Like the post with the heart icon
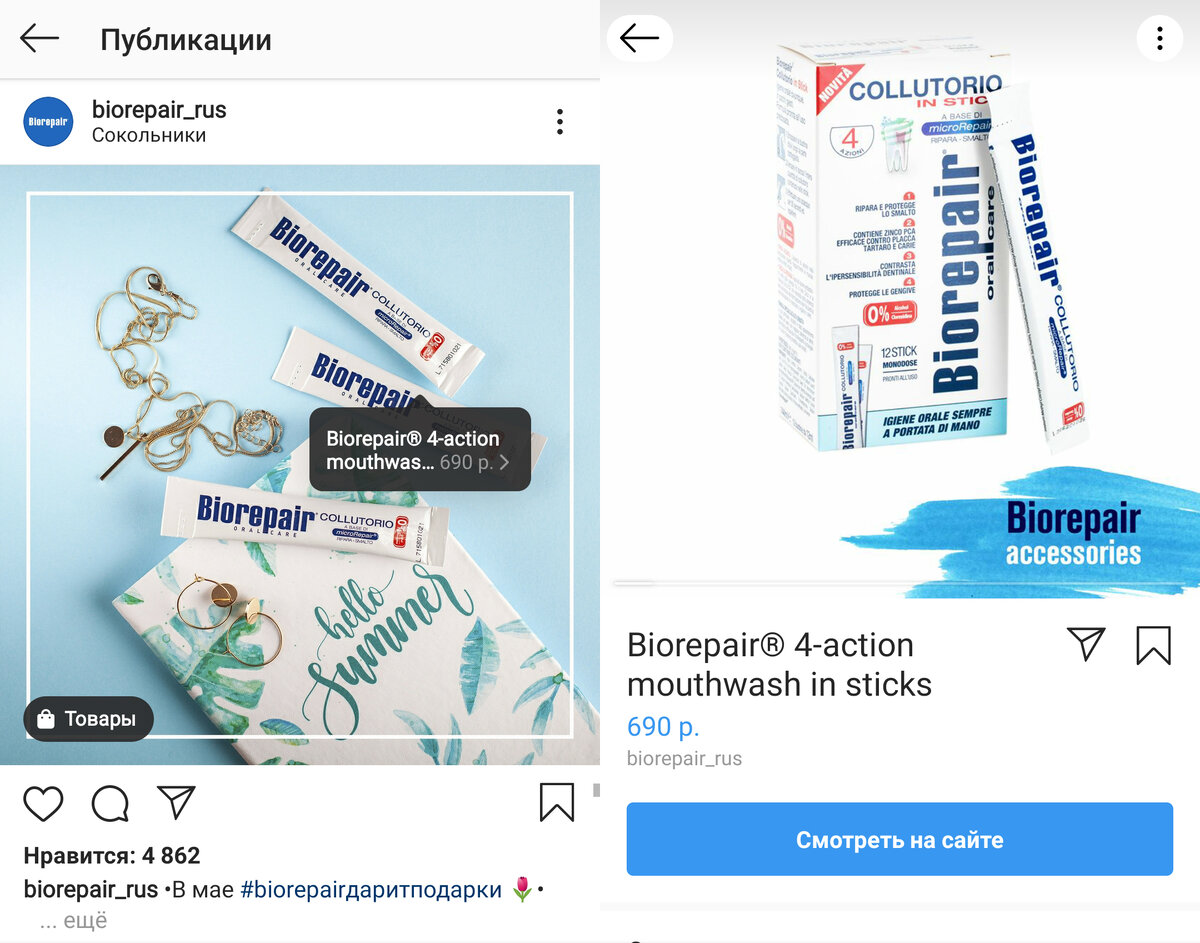The width and height of the screenshot is (1200, 943). 43,803
